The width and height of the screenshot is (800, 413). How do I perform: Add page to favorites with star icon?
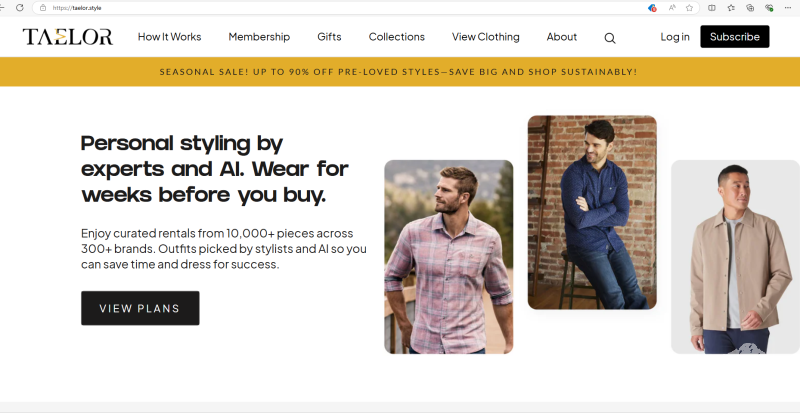pyautogui.click(x=689, y=7)
